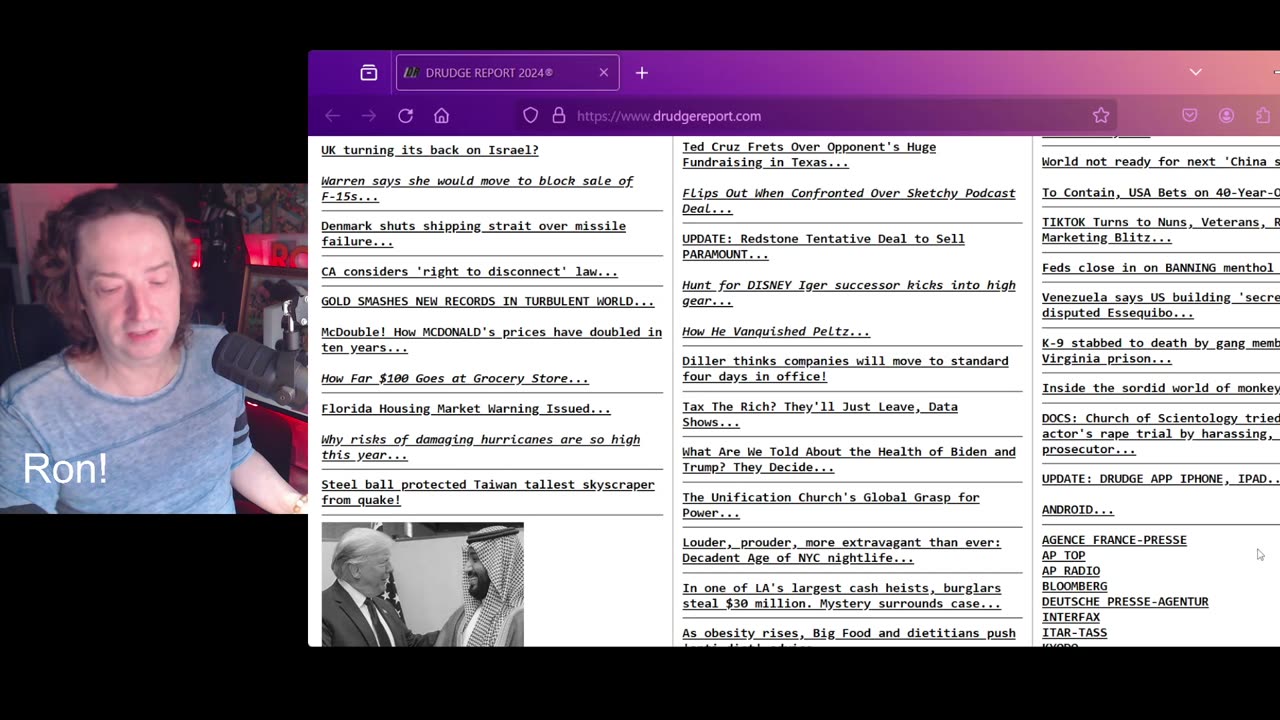Click the Trump and Saudi prince photo

422,584
